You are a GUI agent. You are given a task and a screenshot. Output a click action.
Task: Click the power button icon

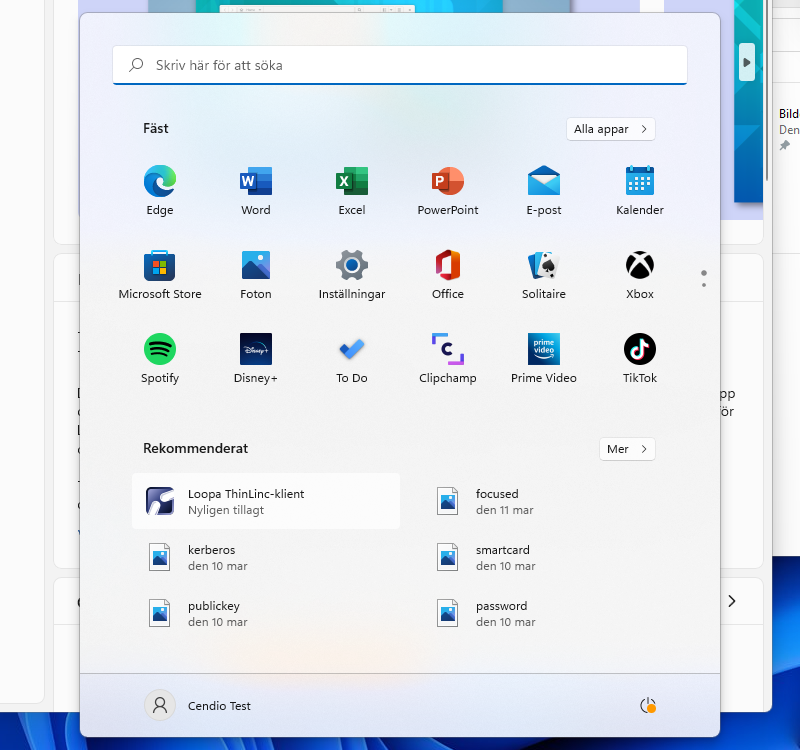tap(647, 706)
